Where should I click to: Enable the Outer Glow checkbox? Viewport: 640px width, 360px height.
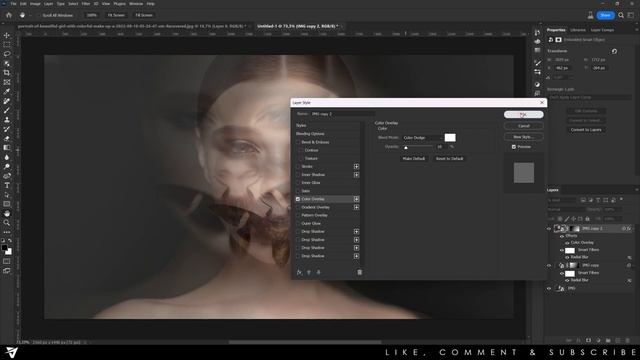coord(298,223)
